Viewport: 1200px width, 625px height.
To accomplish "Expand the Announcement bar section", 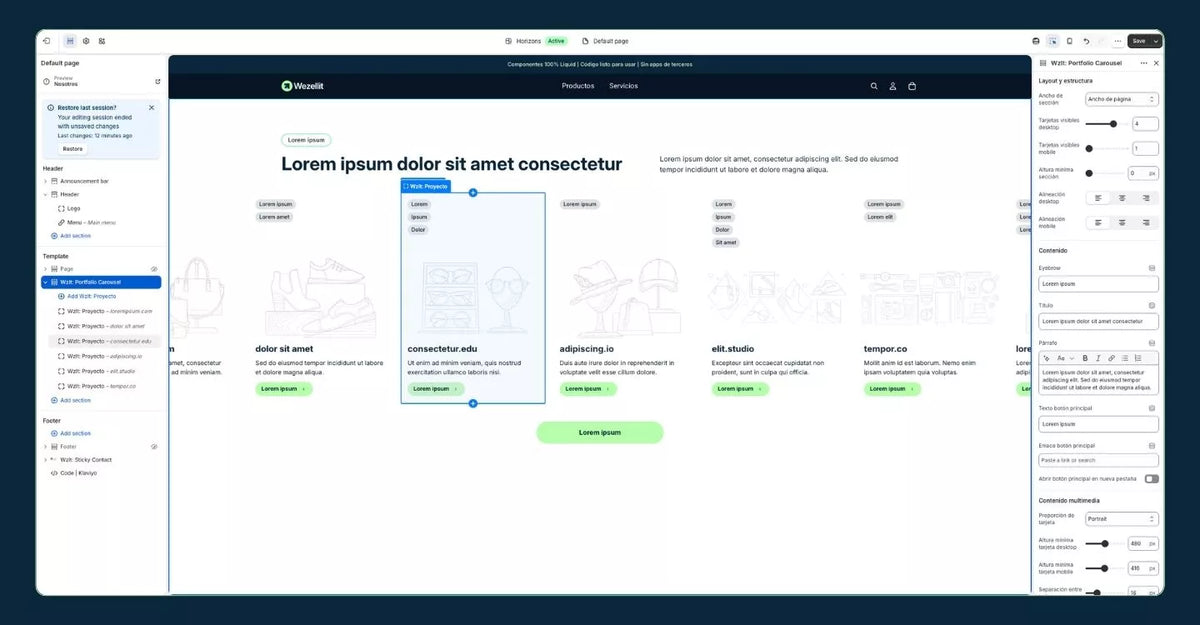I will [45, 181].
